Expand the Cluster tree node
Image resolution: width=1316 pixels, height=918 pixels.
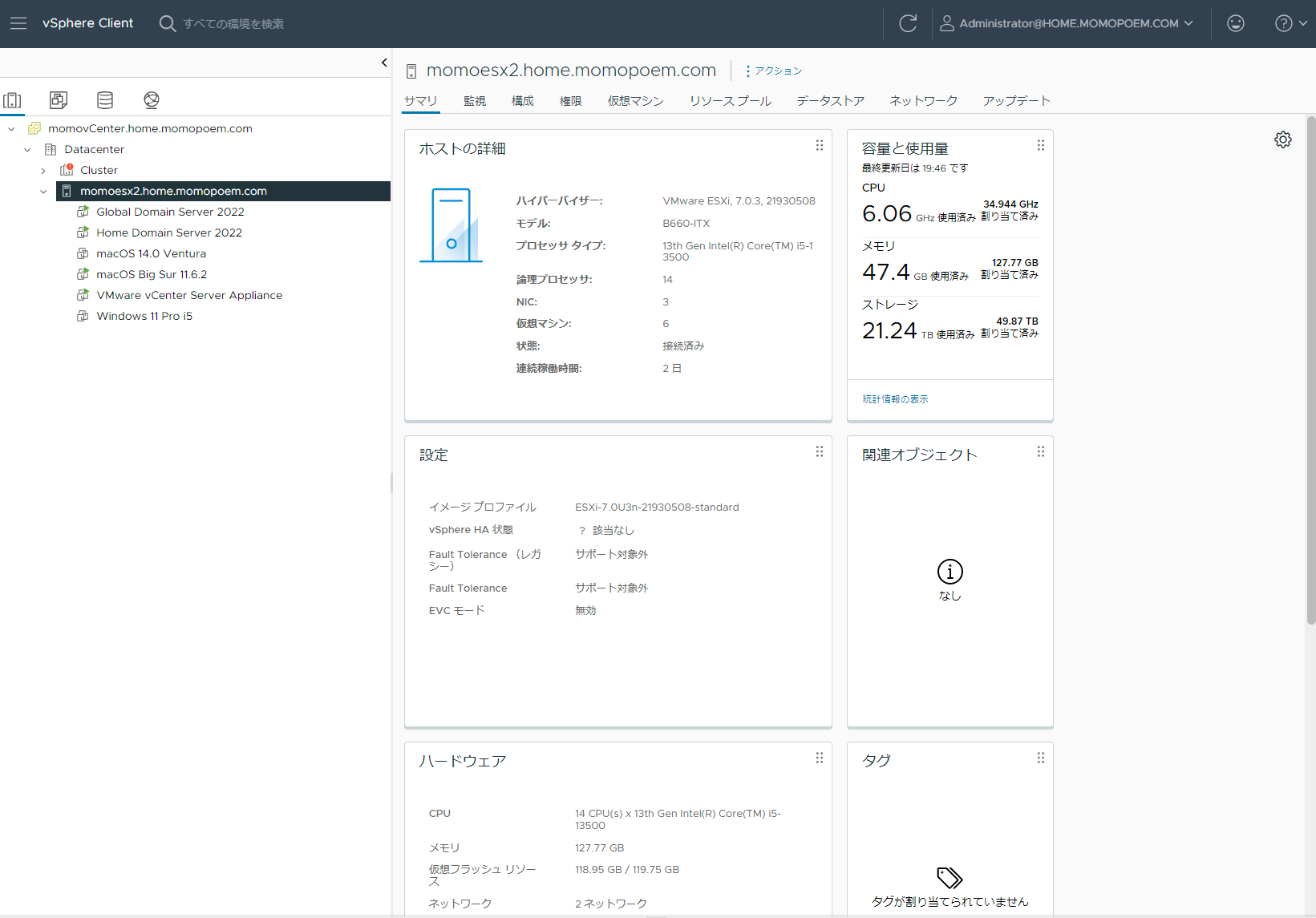coord(43,170)
